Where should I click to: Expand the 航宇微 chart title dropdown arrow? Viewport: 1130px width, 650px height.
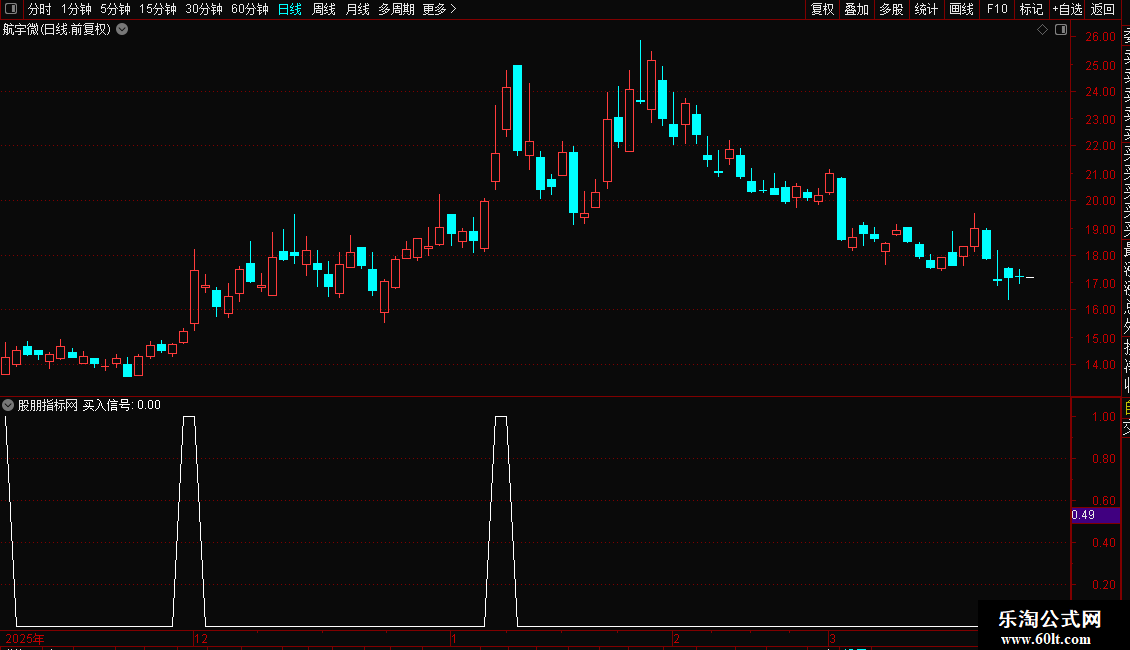pyautogui.click(x=123, y=30)
